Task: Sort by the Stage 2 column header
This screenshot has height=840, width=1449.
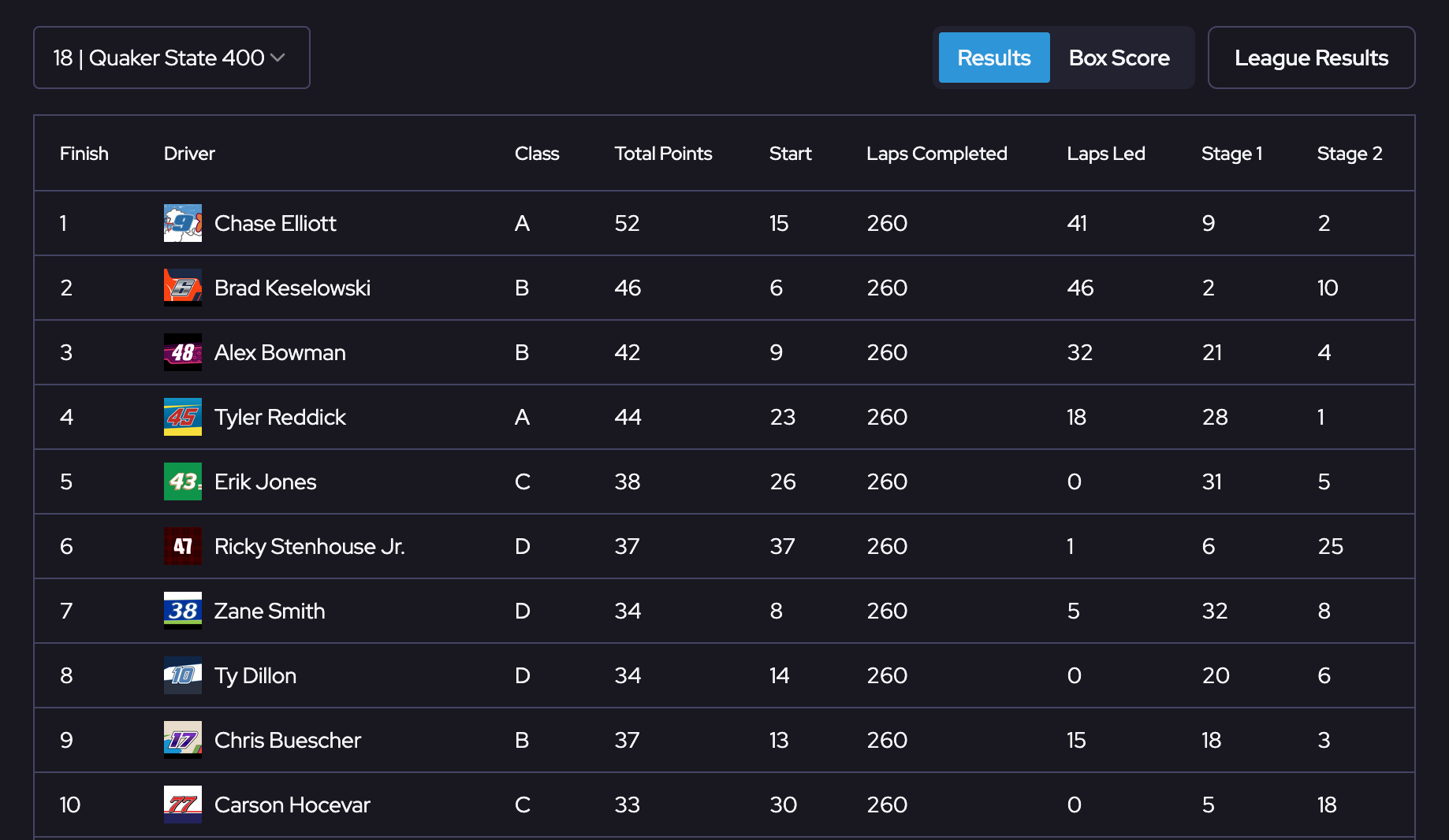Action: click(x=1350, y=154)
